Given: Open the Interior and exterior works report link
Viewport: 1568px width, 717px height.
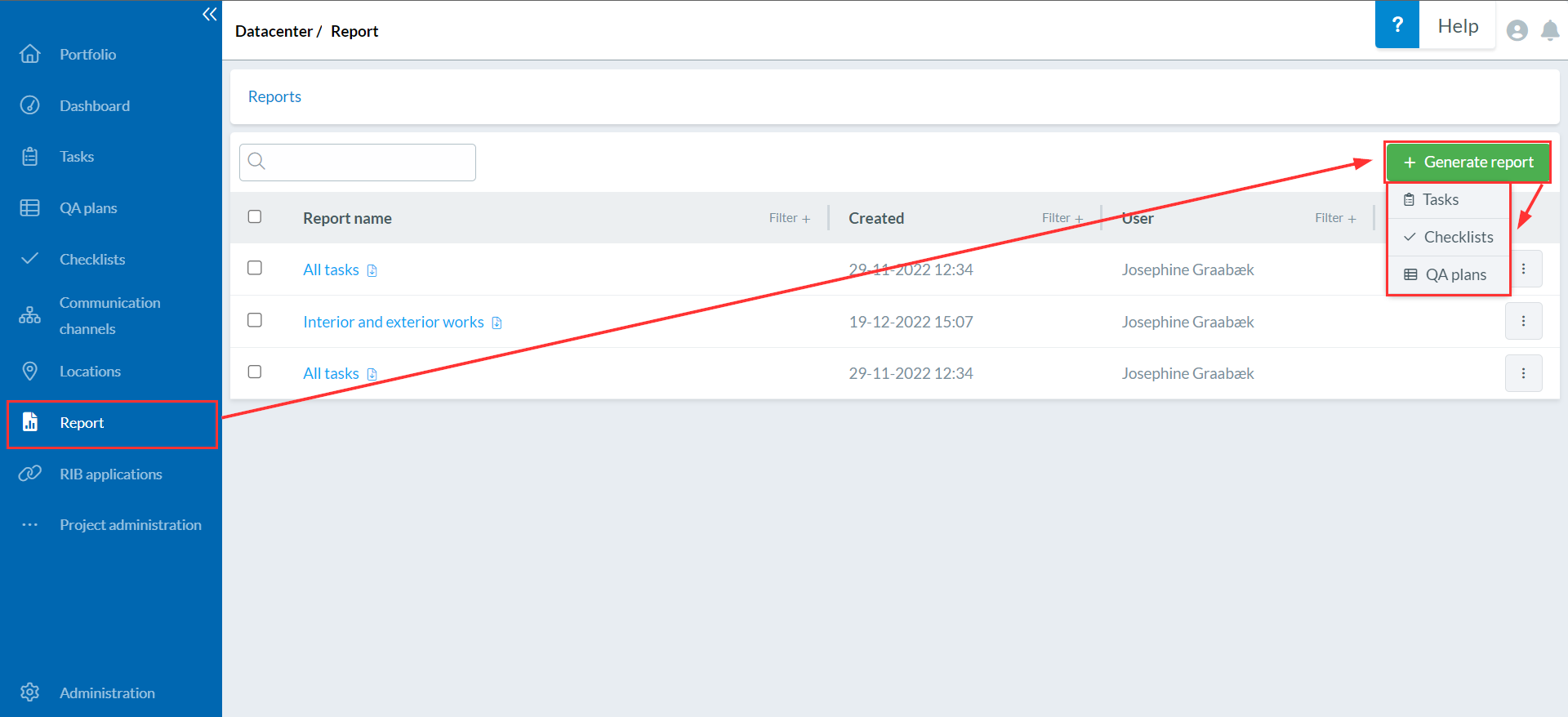Looking at the screenshot, I should coord(393,322).
